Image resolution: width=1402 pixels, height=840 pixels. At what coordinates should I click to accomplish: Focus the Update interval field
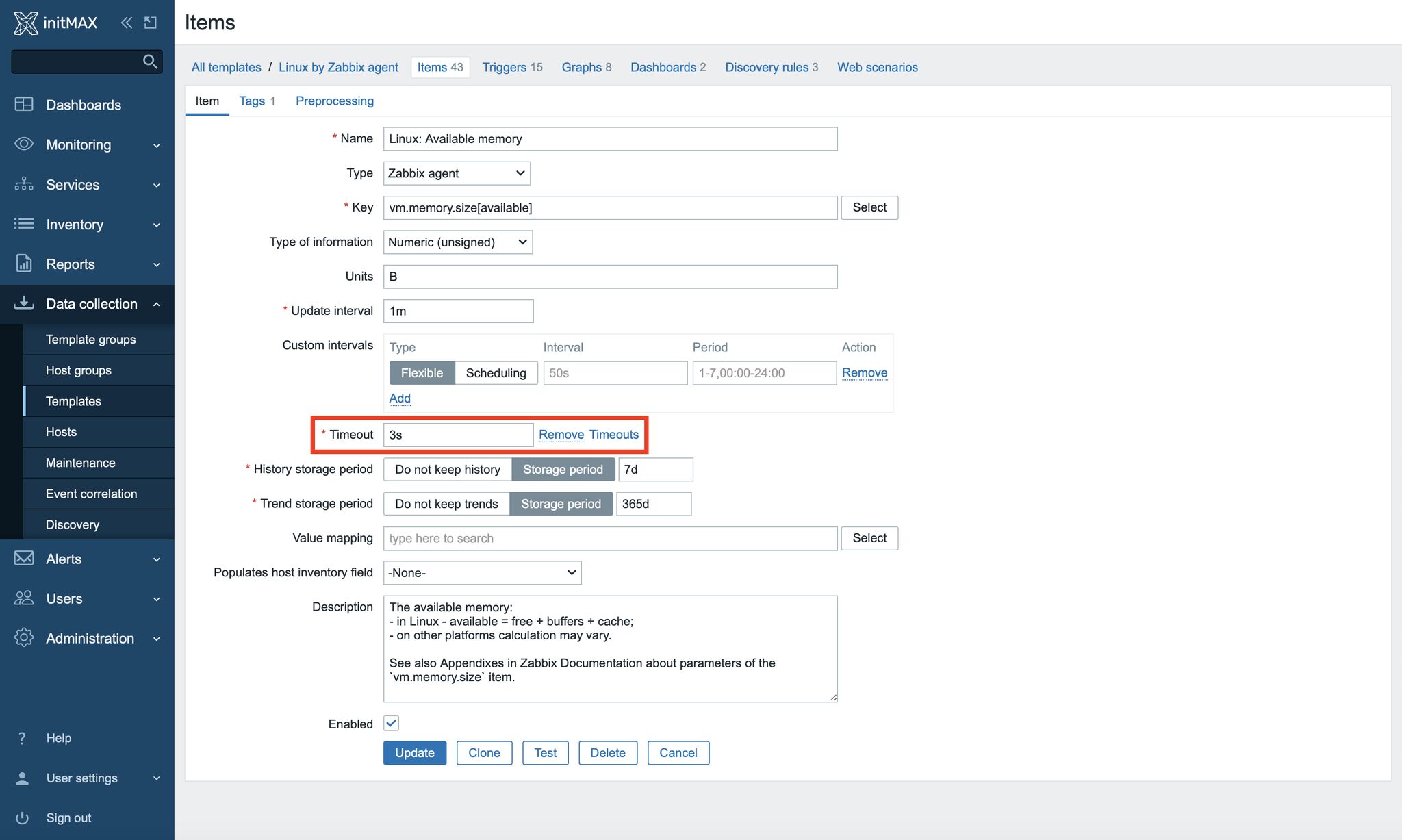(458, 311)
